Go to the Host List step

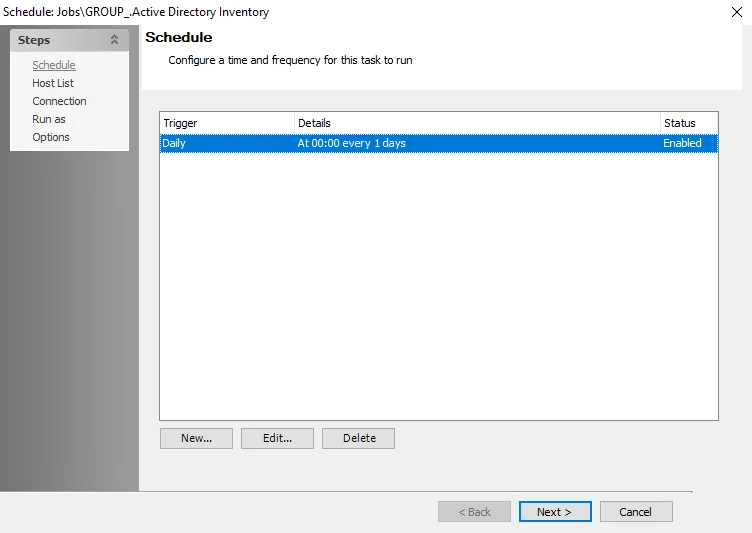(53, 83)
